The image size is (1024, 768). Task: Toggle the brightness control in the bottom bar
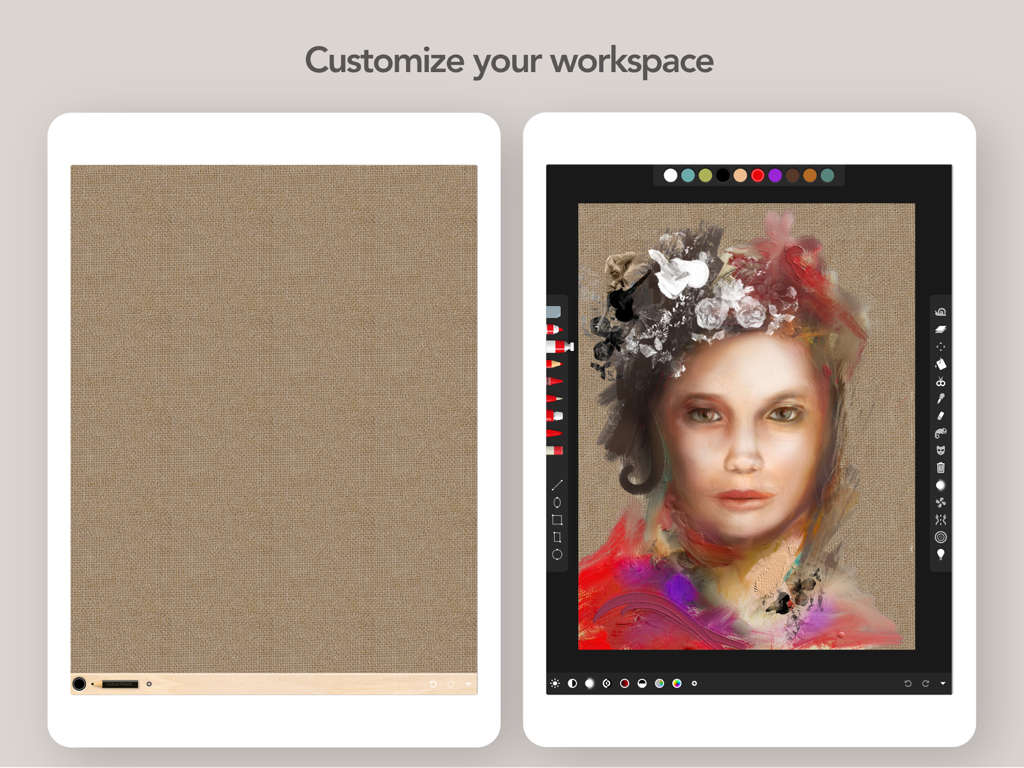pos(555,683)
